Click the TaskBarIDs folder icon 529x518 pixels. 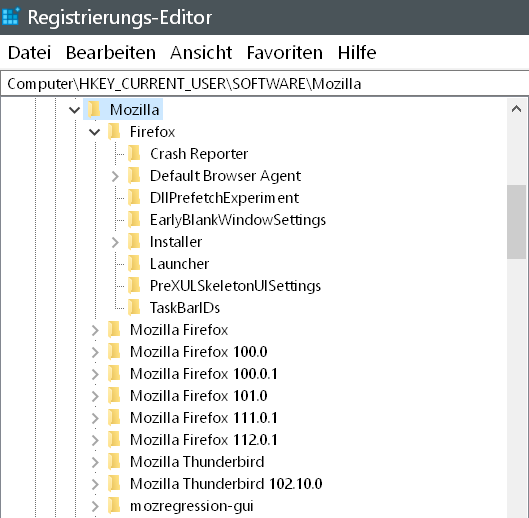click(x=134, y=307)
